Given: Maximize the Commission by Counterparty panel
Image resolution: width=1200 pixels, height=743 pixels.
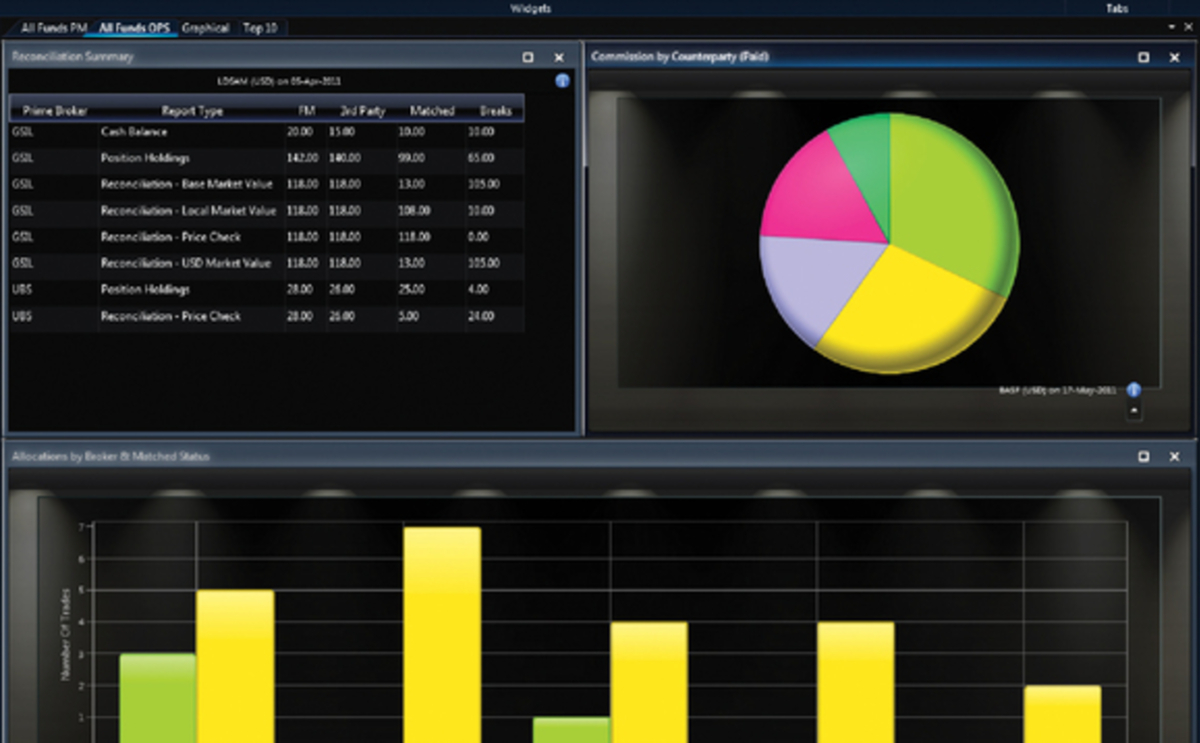Looking at the screenshot, I should (x=1144, y=58).
